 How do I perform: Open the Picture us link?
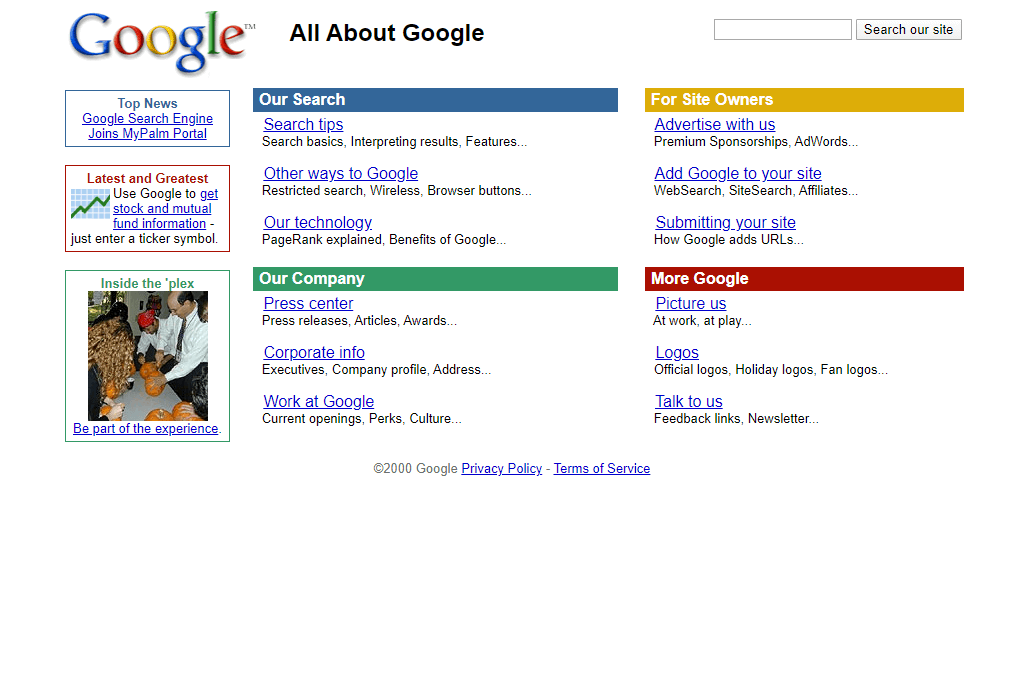(690, 303)
